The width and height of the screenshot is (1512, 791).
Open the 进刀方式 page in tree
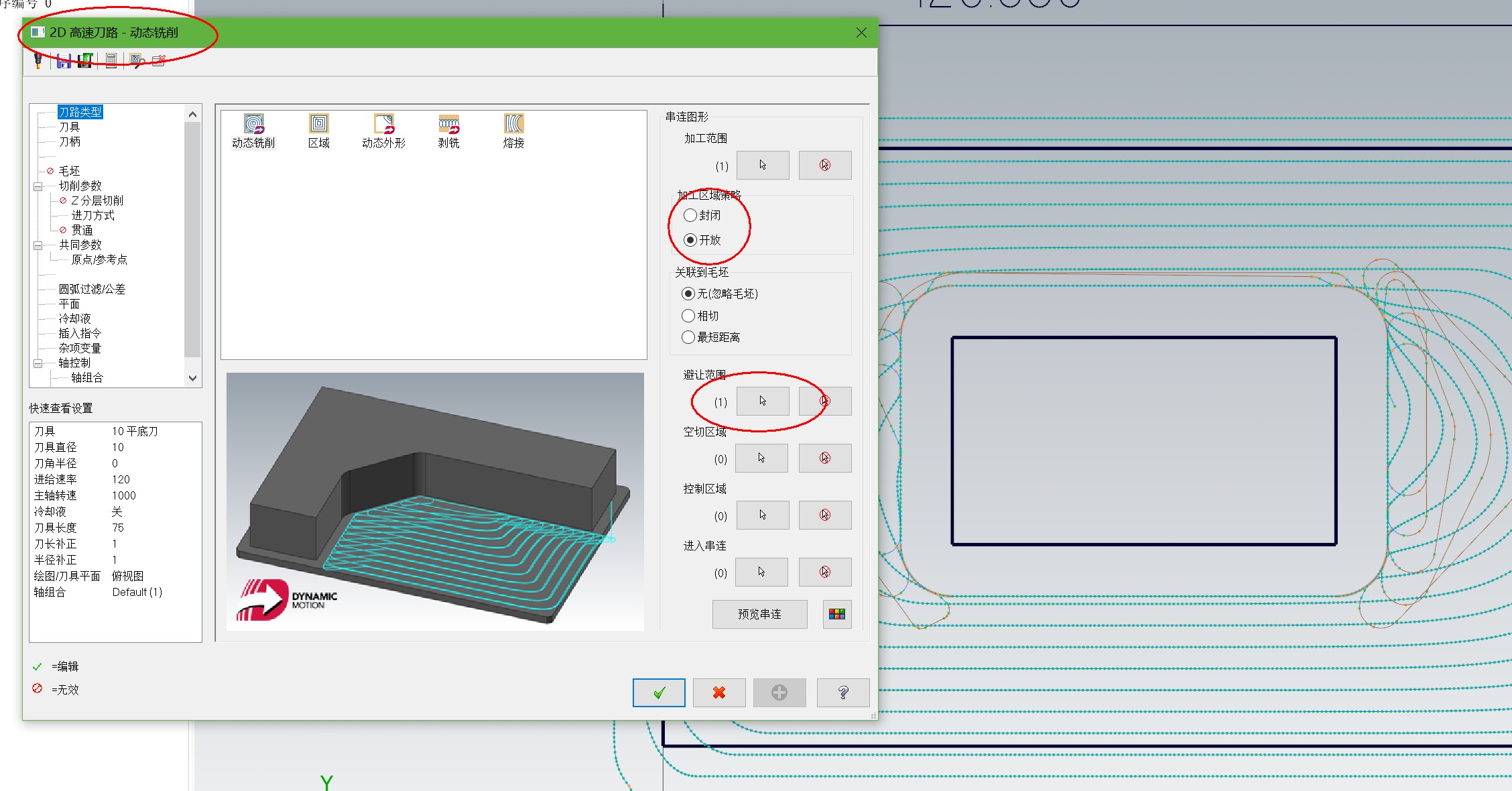coord(92,215)
